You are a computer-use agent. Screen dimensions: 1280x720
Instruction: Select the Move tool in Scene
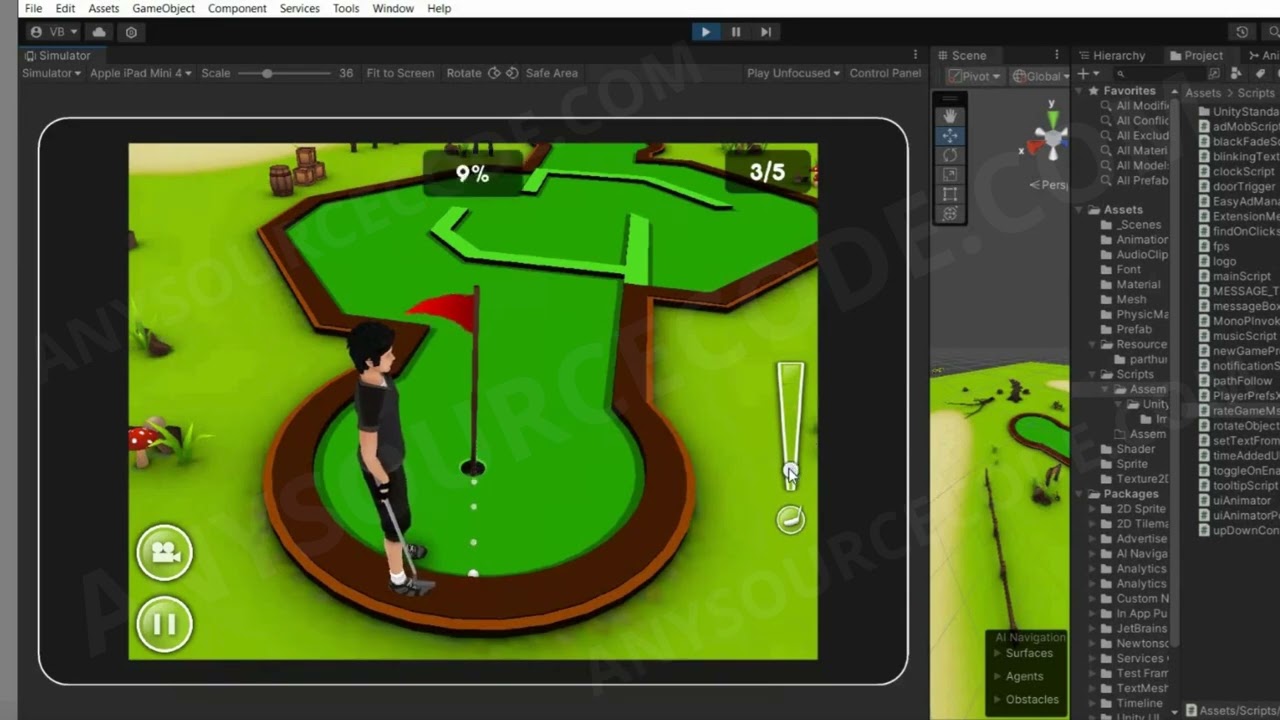click(950, 136)
